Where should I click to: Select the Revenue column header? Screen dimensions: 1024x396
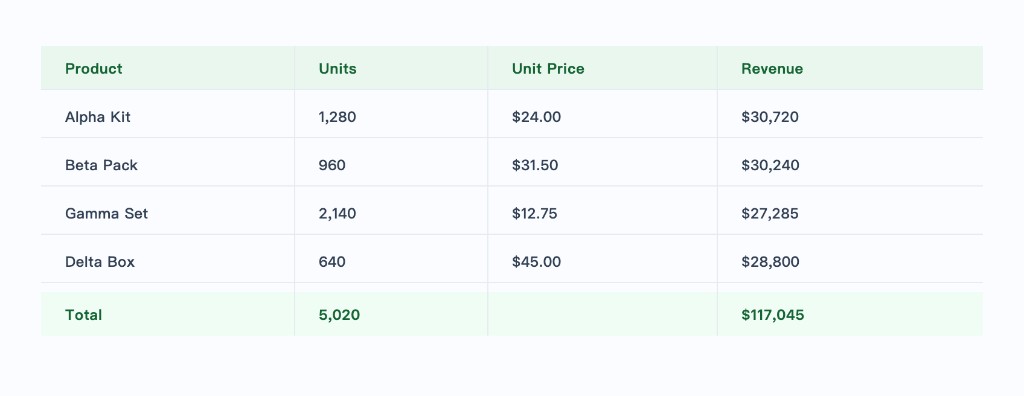tap(850, 68)
